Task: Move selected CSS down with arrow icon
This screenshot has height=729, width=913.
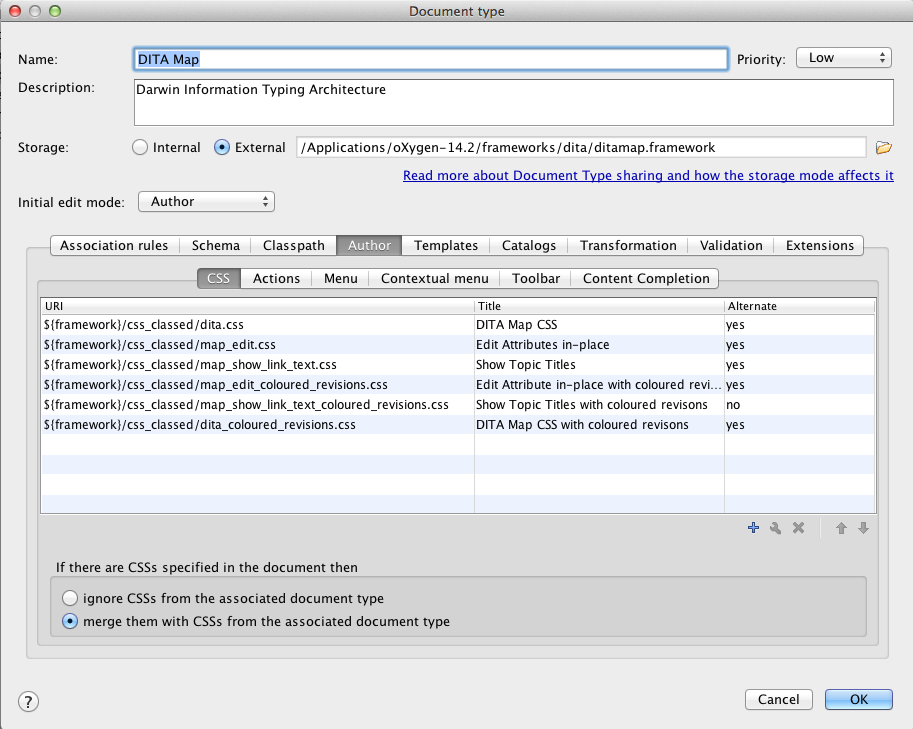Action: pos(863,528)
